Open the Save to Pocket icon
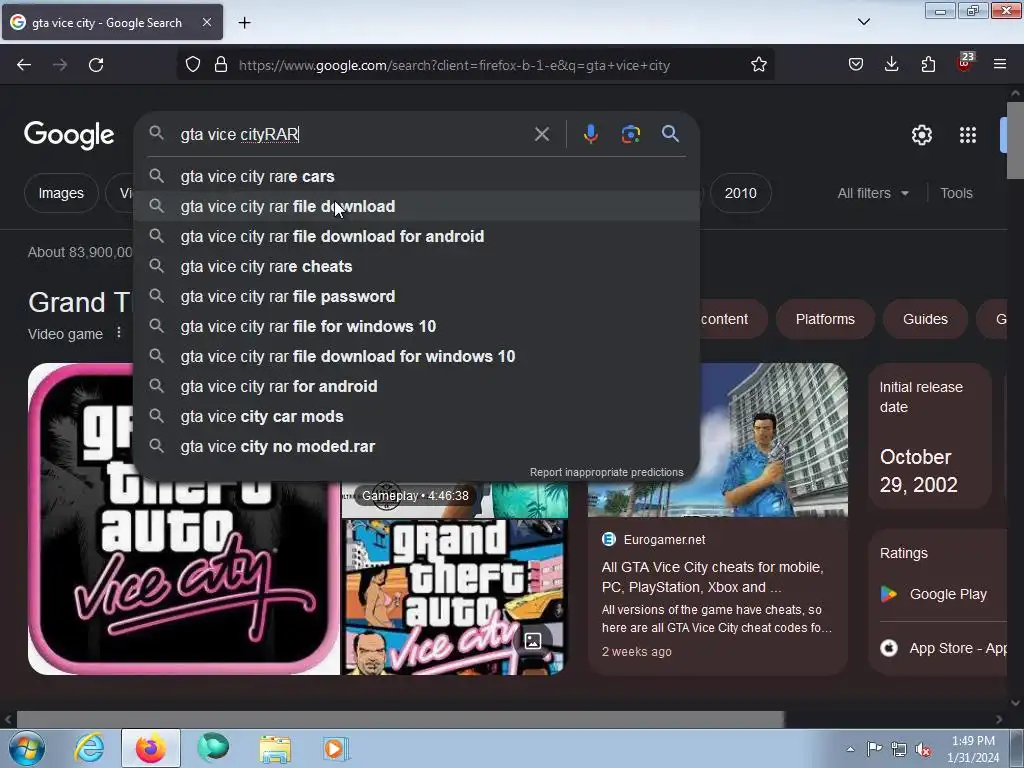Viewport: 1024px width, 768px height. [856, 65]
